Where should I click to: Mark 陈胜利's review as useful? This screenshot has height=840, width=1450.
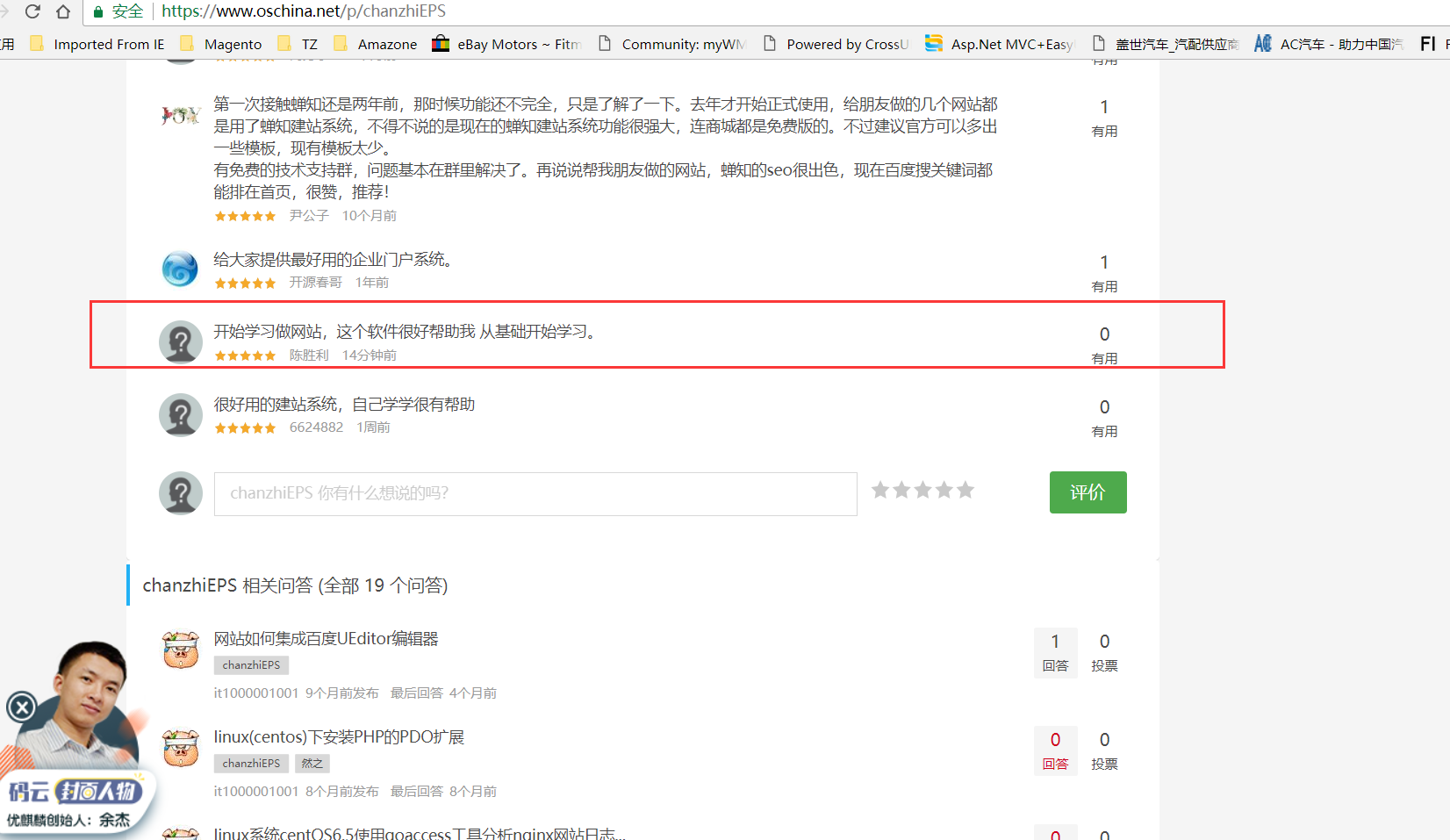[x=1104, y=345]
